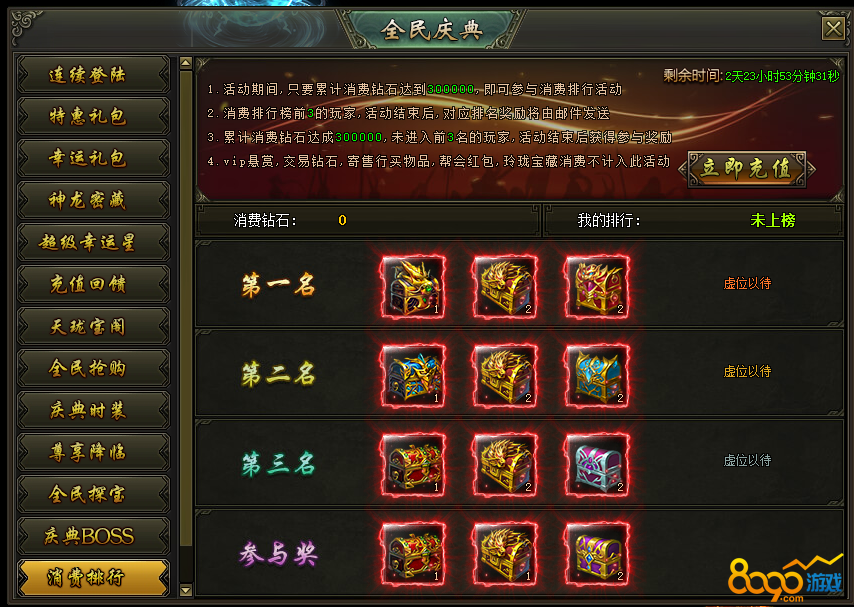The height and width of the screenshot is (607, 854).
Task: Close the 全民庆典 window
Action: point(833,28)
